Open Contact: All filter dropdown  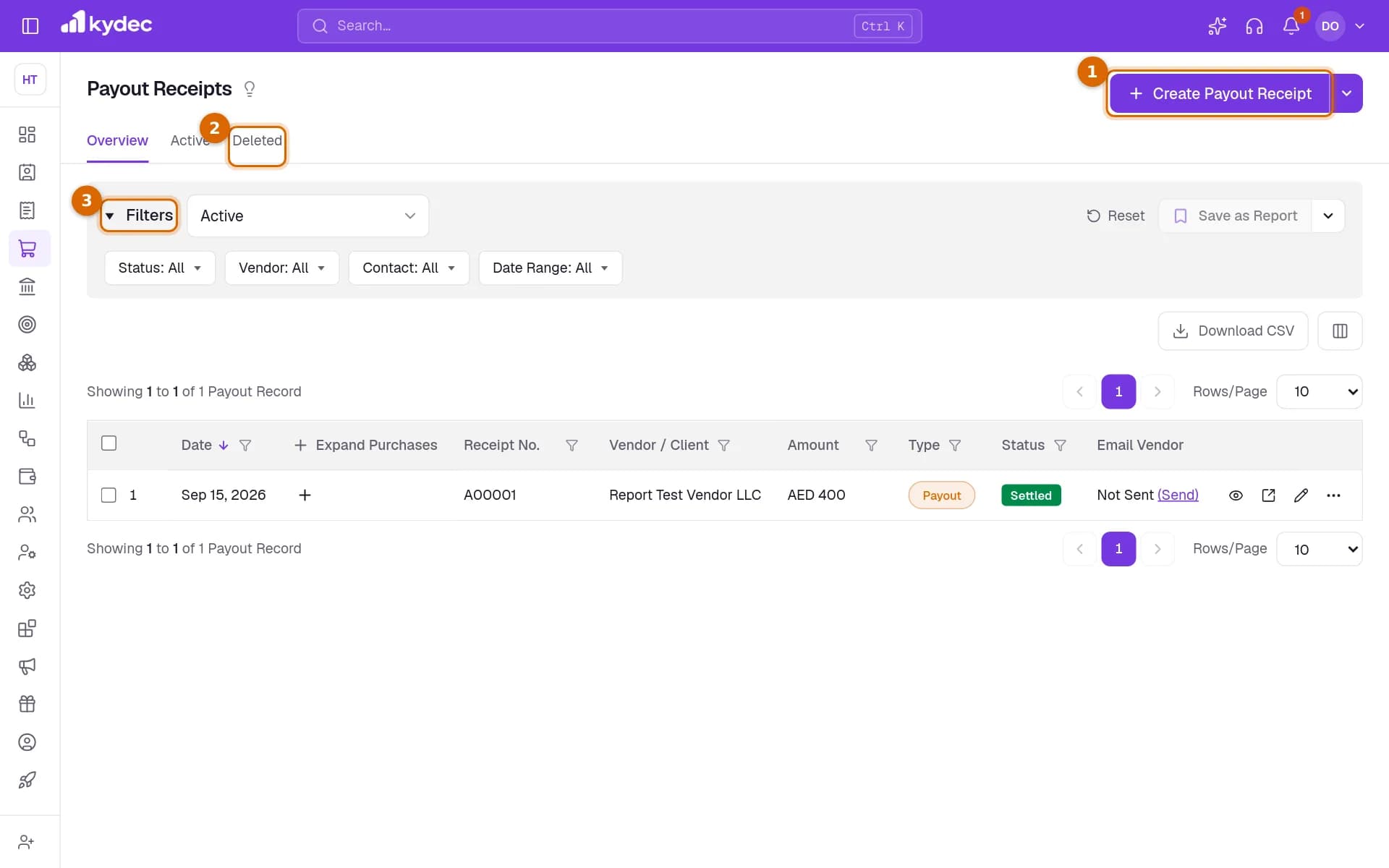tap(409, 268)
